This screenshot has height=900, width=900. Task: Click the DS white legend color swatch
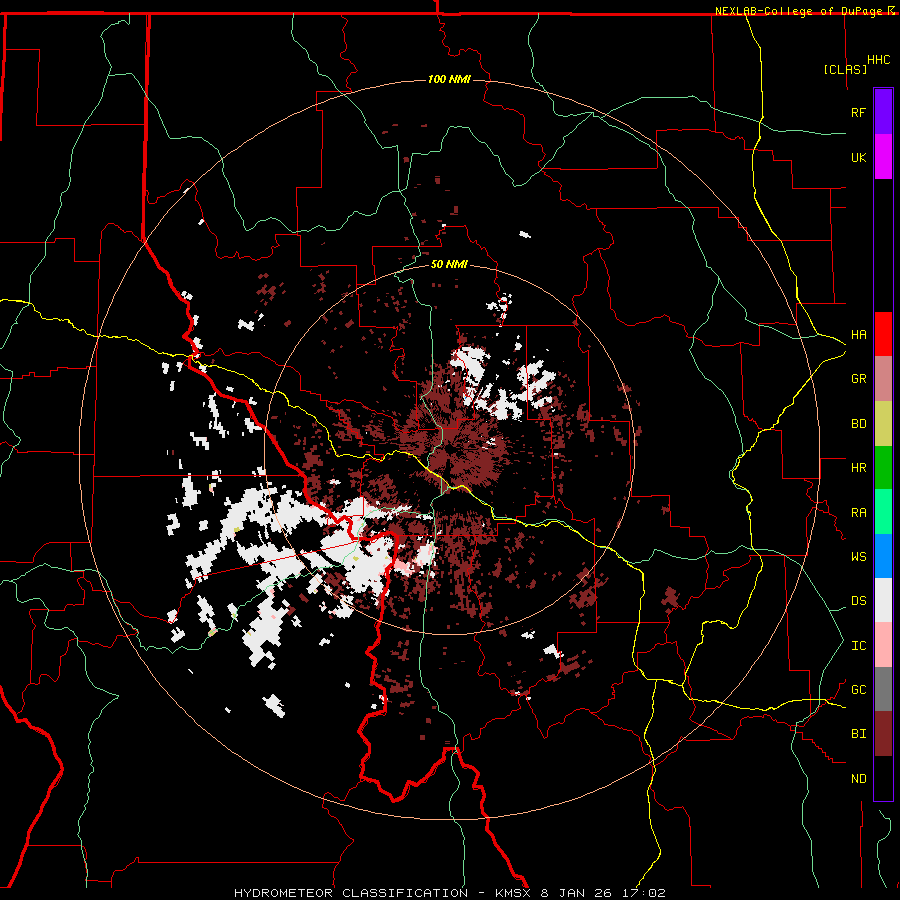pyautogui.click(x=883, y=600)
